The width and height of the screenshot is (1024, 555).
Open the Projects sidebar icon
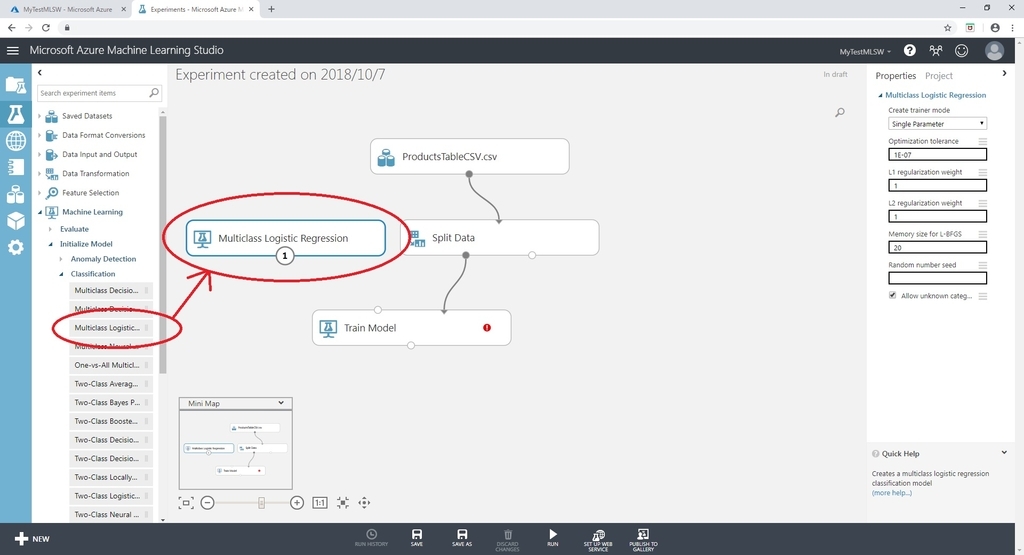click(16, 85)
